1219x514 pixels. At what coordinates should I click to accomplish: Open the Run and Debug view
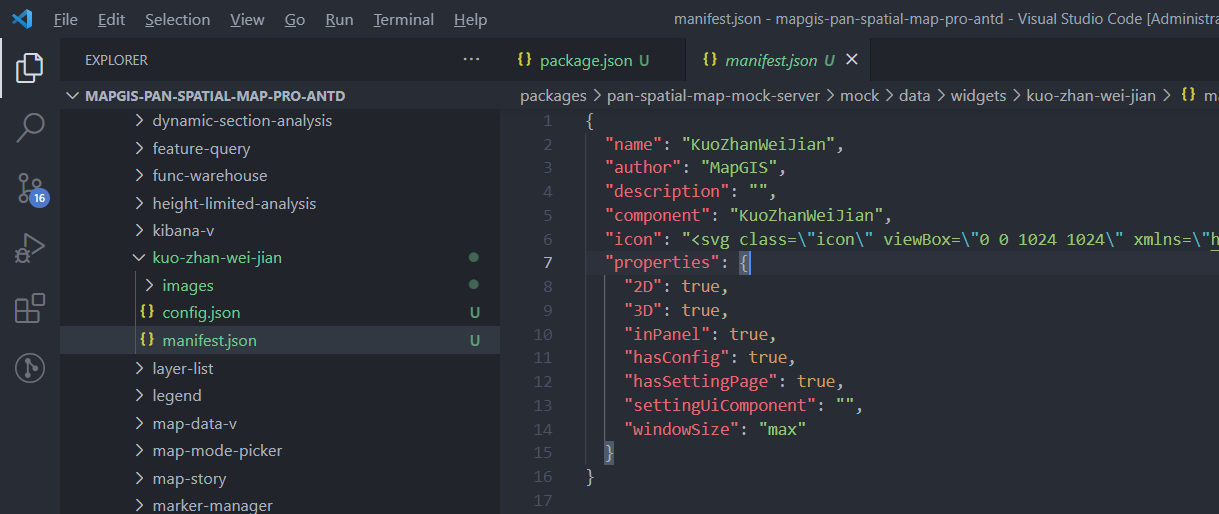pos(30,248)
